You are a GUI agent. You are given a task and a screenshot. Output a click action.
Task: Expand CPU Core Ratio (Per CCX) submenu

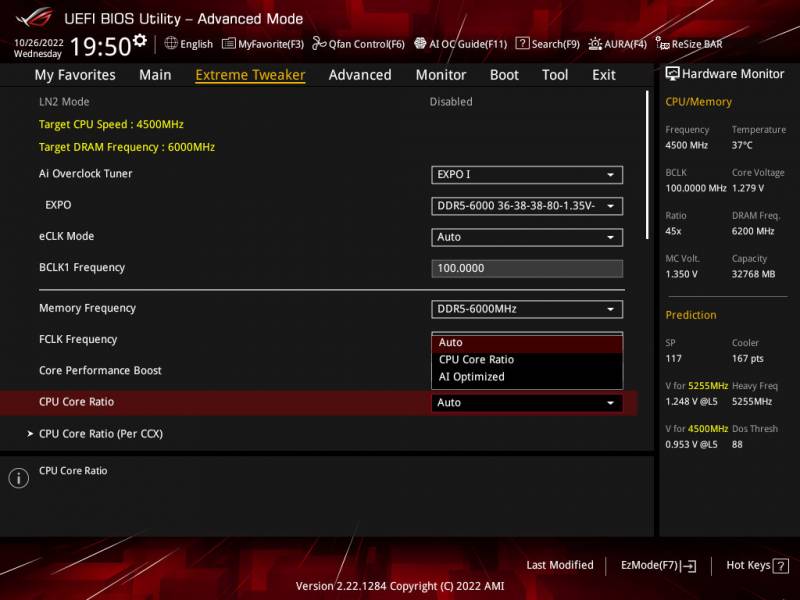(101, 434)
